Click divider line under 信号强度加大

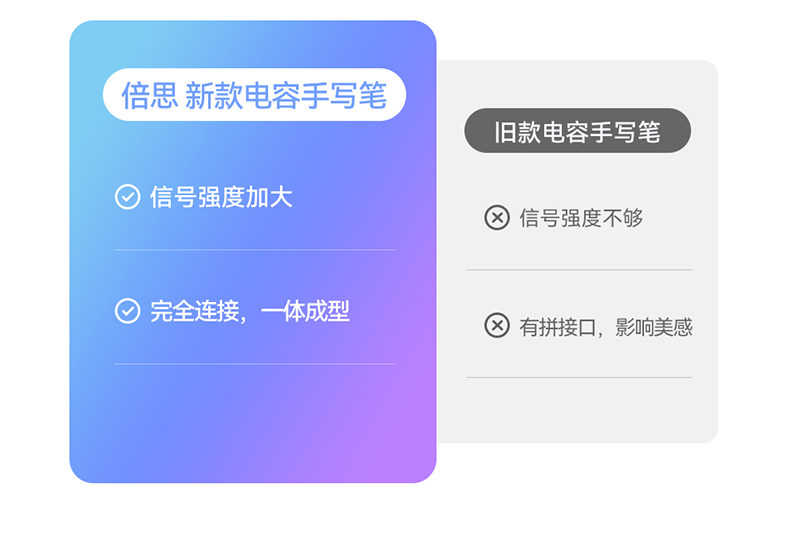tap(254, 250)
